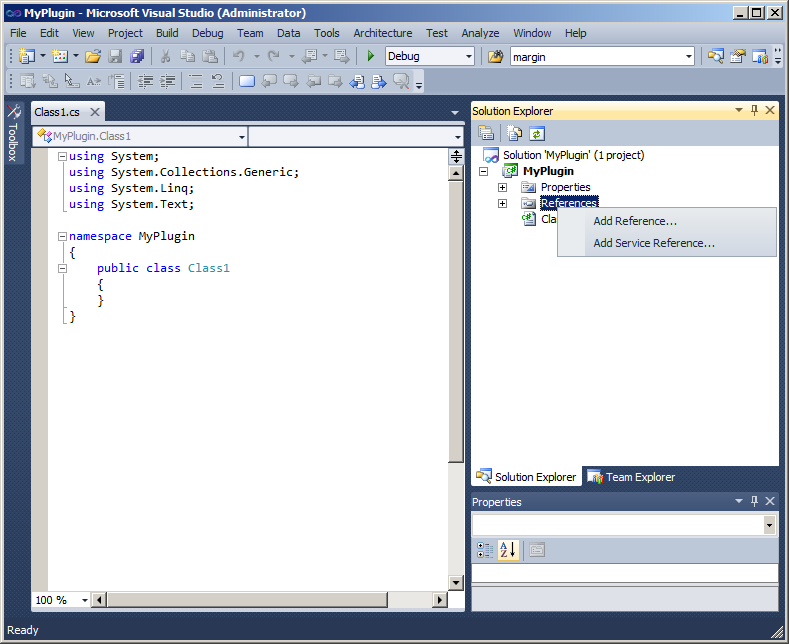
Task: Close the Class1.cs editor tab
Action: click(x=95, y=112)
